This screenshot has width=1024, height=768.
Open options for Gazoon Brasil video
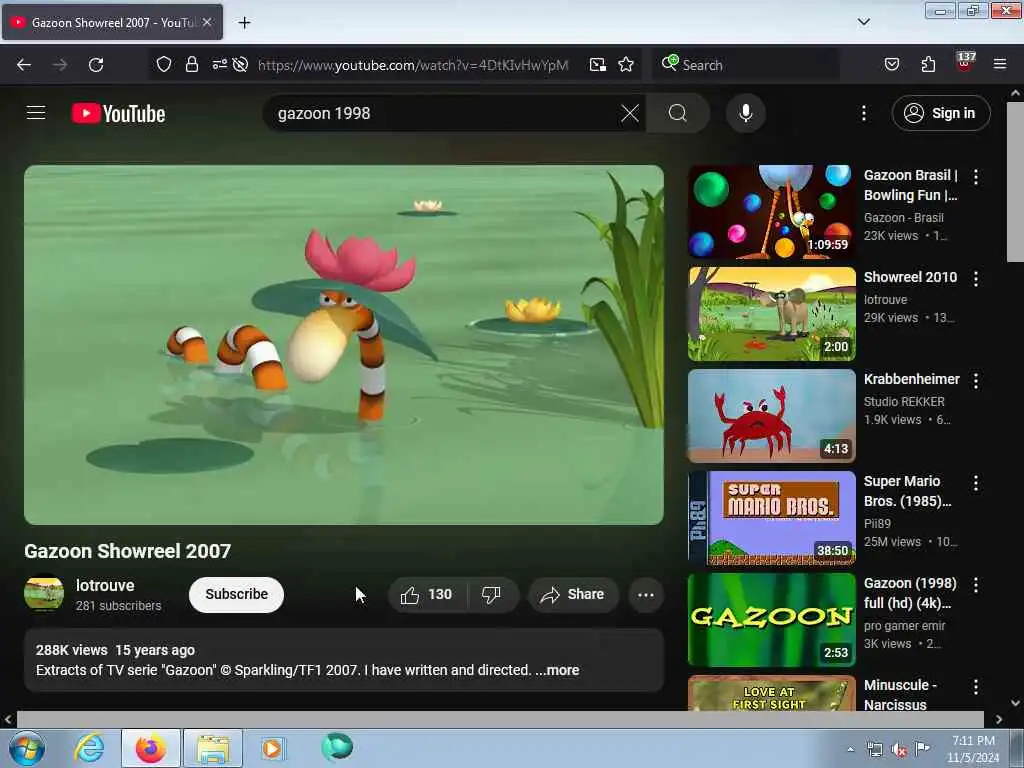[x=976, y=176]
